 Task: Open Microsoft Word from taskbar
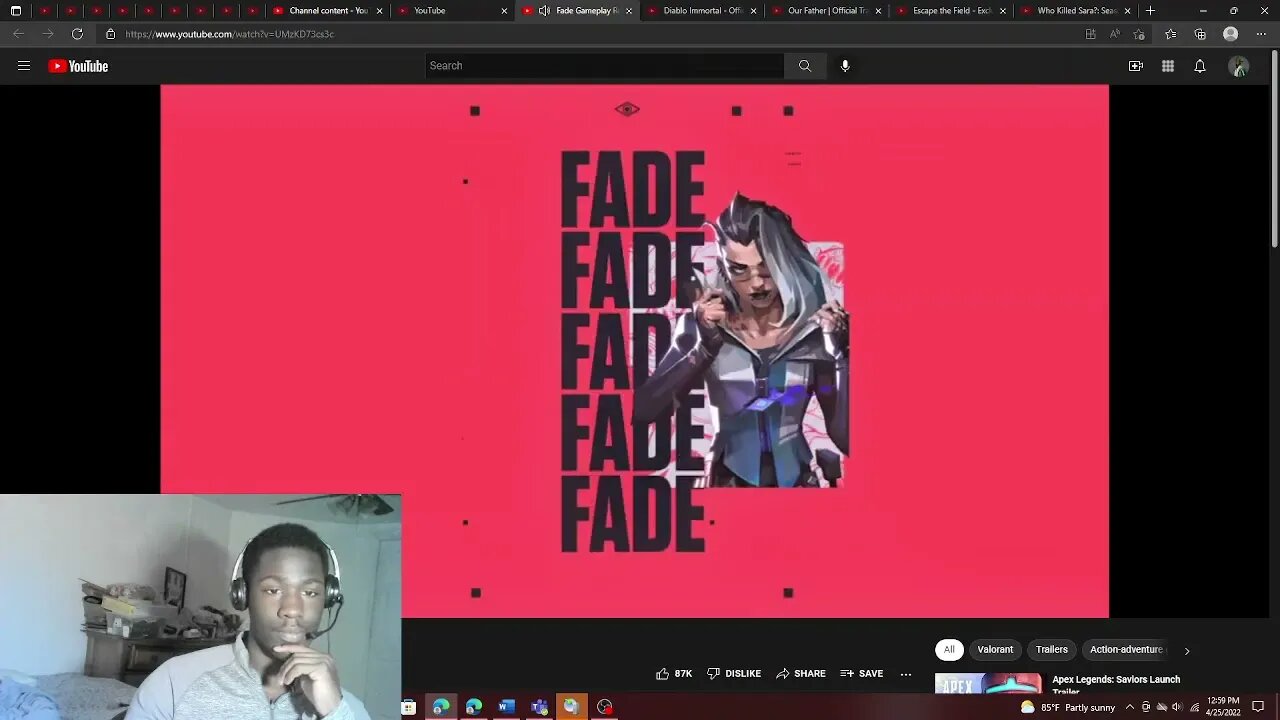point(506,707)
